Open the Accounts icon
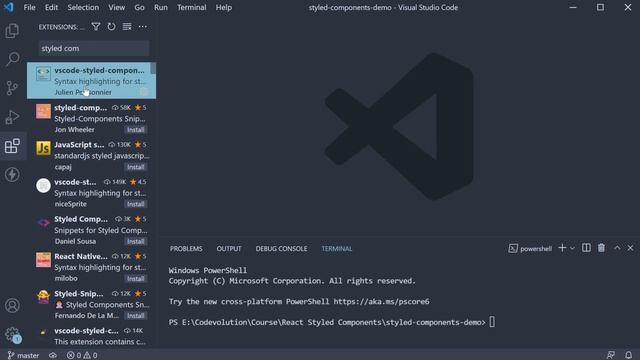 [12, 305]
